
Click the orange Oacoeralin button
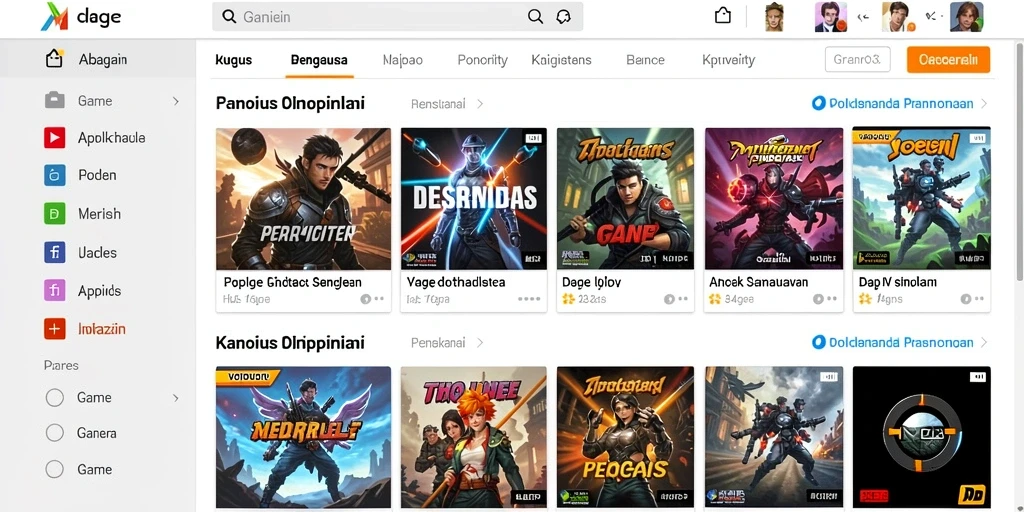[948, 59]
